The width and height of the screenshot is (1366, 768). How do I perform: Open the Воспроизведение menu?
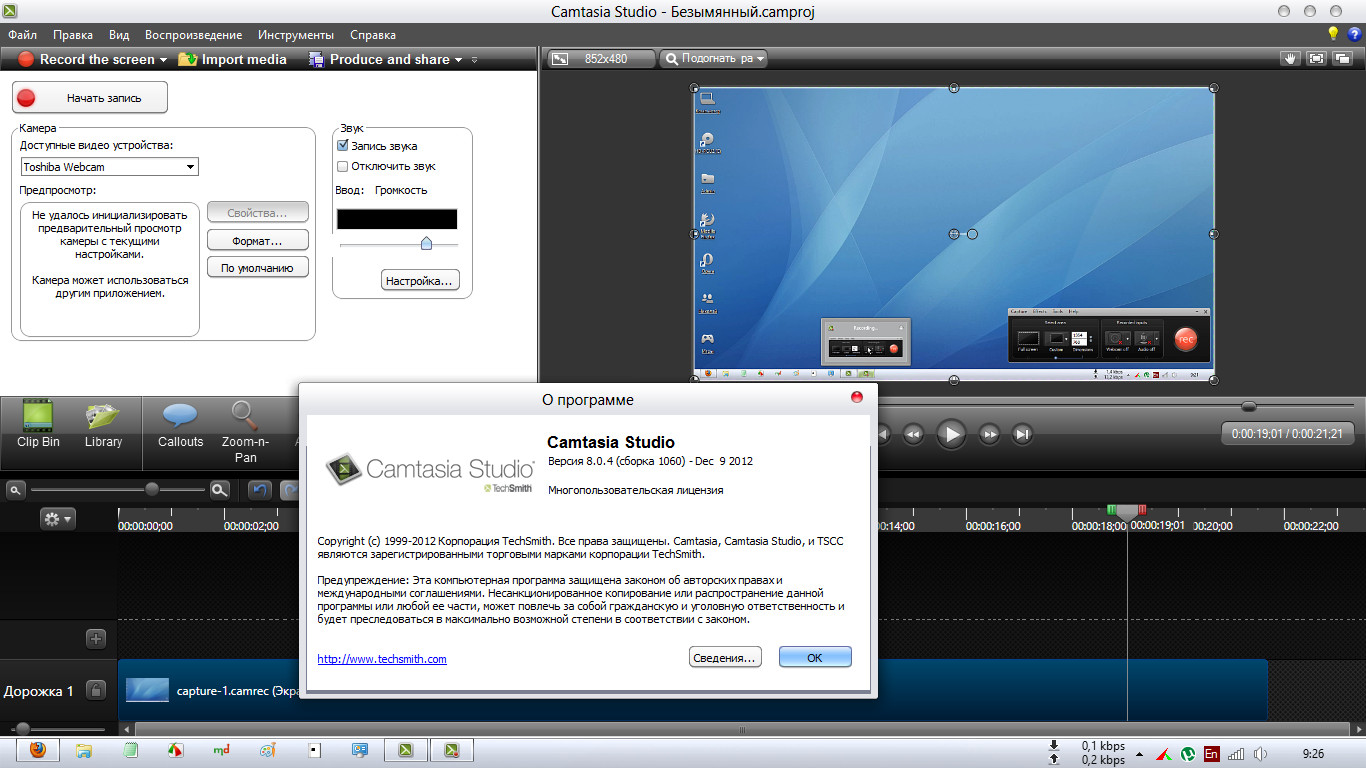(x=193, y=35)
